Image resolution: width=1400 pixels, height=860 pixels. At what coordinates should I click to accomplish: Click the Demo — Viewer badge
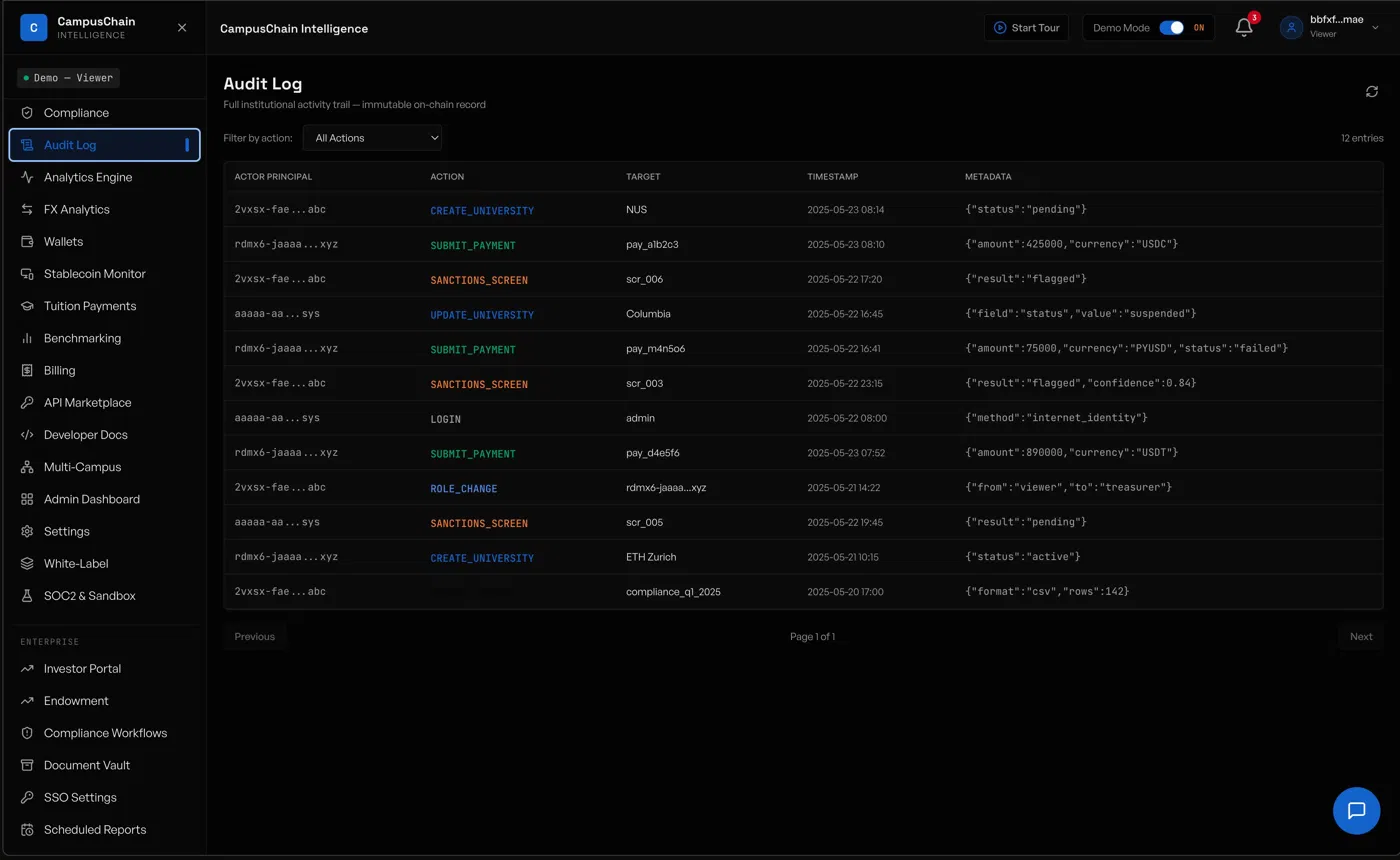[x=68, y=78]
